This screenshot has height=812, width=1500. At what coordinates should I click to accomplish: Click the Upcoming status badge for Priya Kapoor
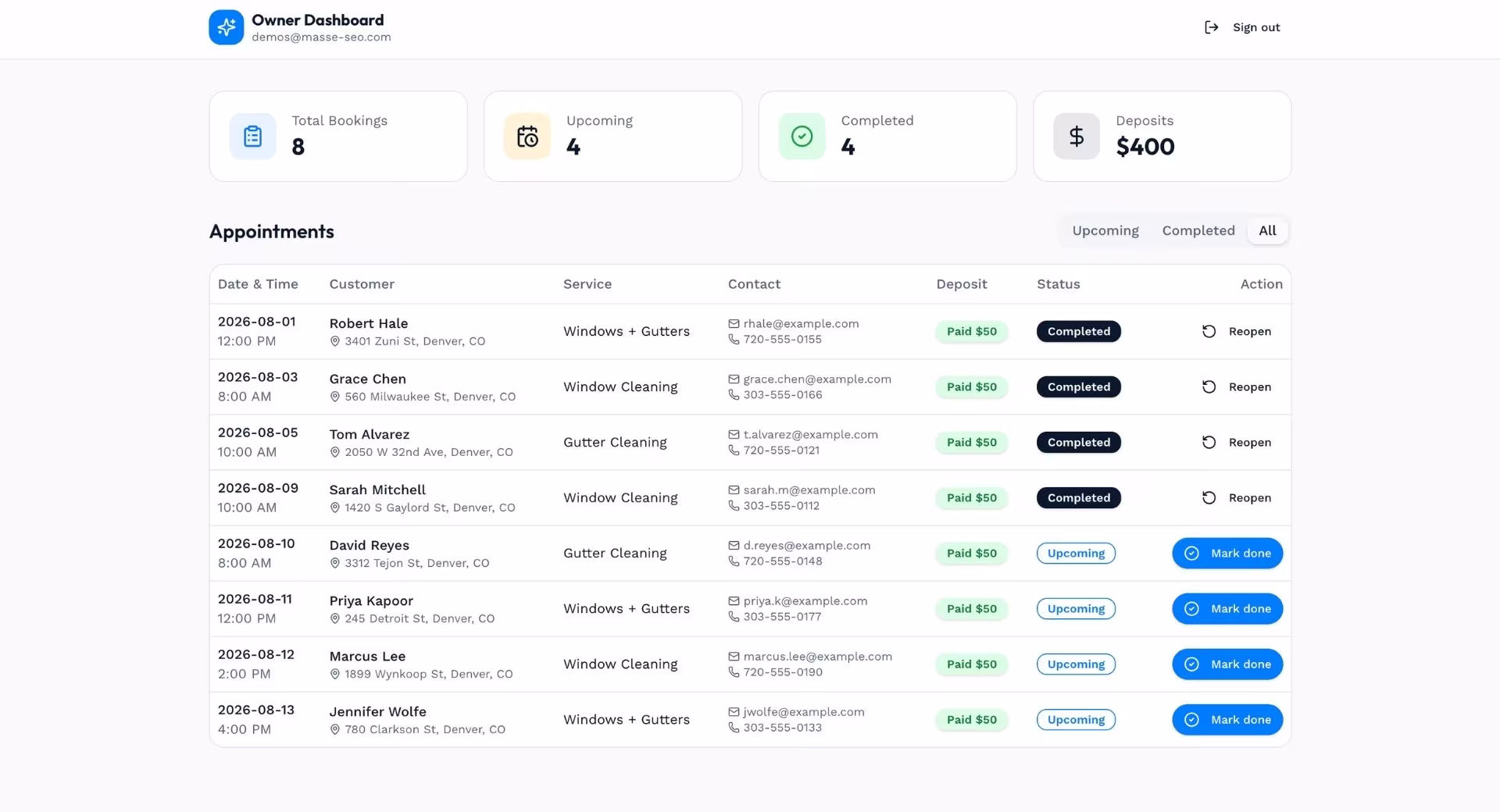click(x=1076, y=608)
